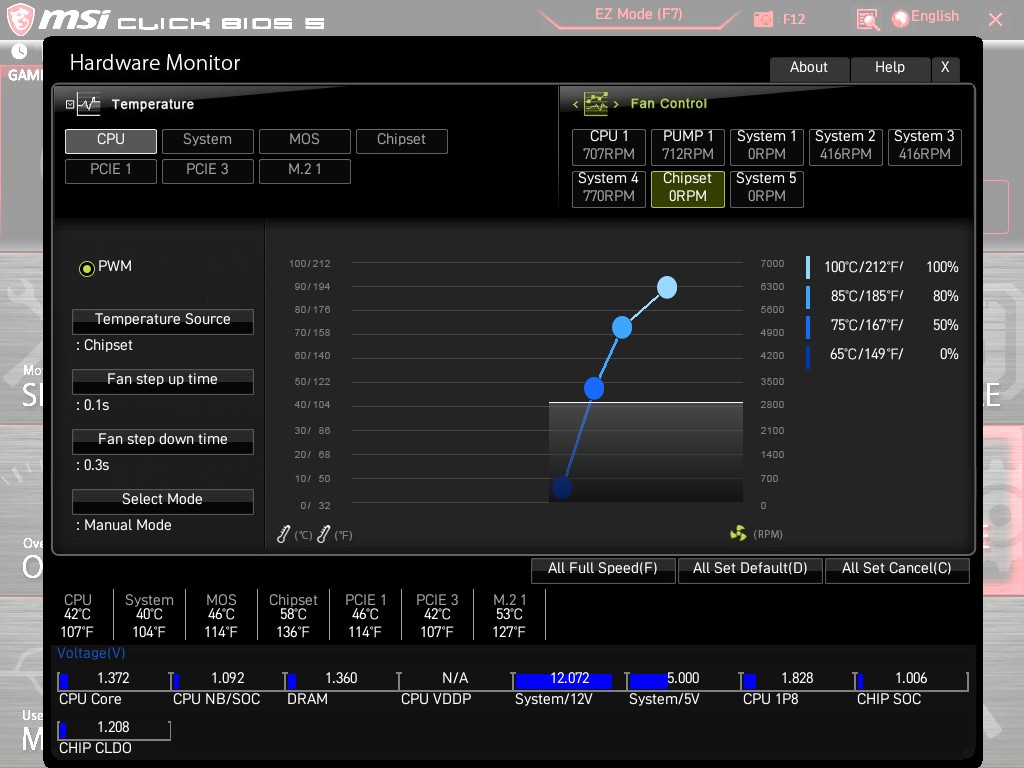Click the 65°C/149°F legend swatch
Screen dimensions: 1024x768
[808, 356]
